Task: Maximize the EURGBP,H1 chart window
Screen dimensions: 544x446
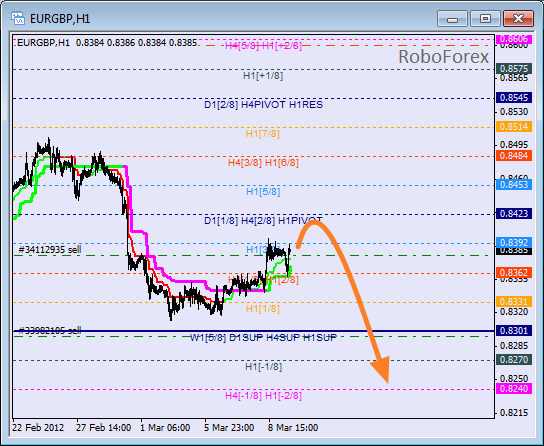Action: [485, 18]
